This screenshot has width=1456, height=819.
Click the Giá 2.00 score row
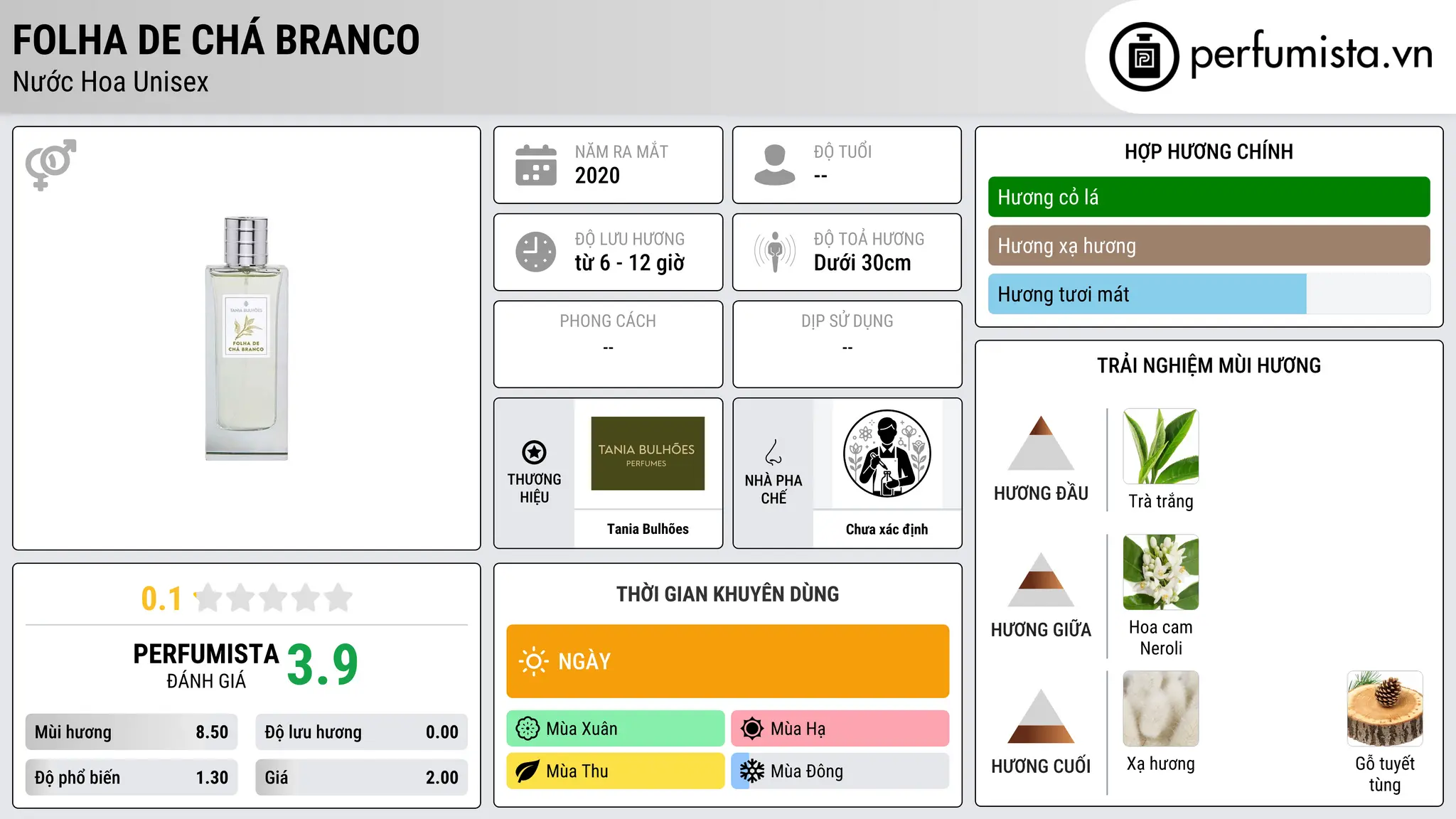click(361, 777)
